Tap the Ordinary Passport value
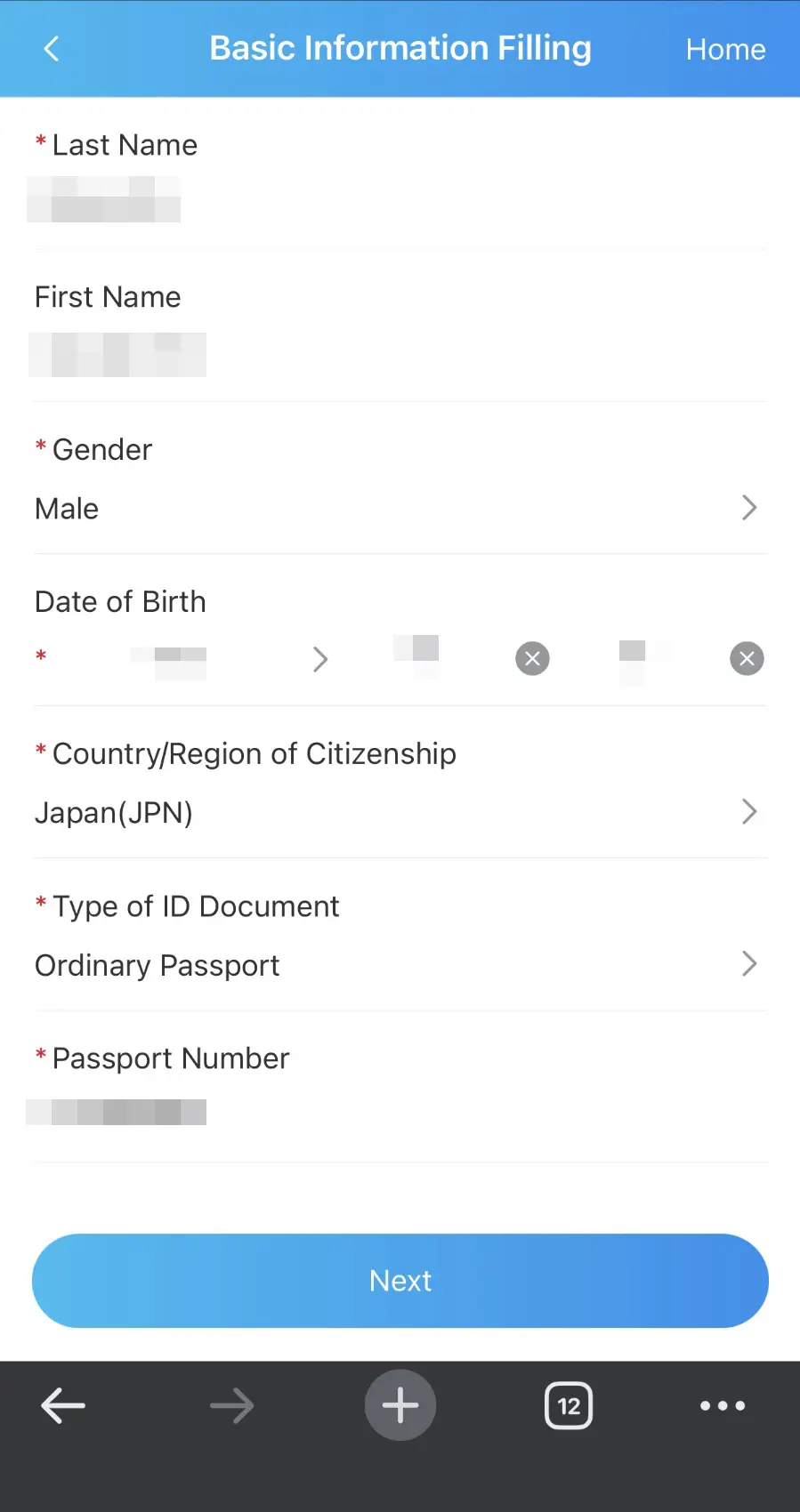 tap(158, 966)
